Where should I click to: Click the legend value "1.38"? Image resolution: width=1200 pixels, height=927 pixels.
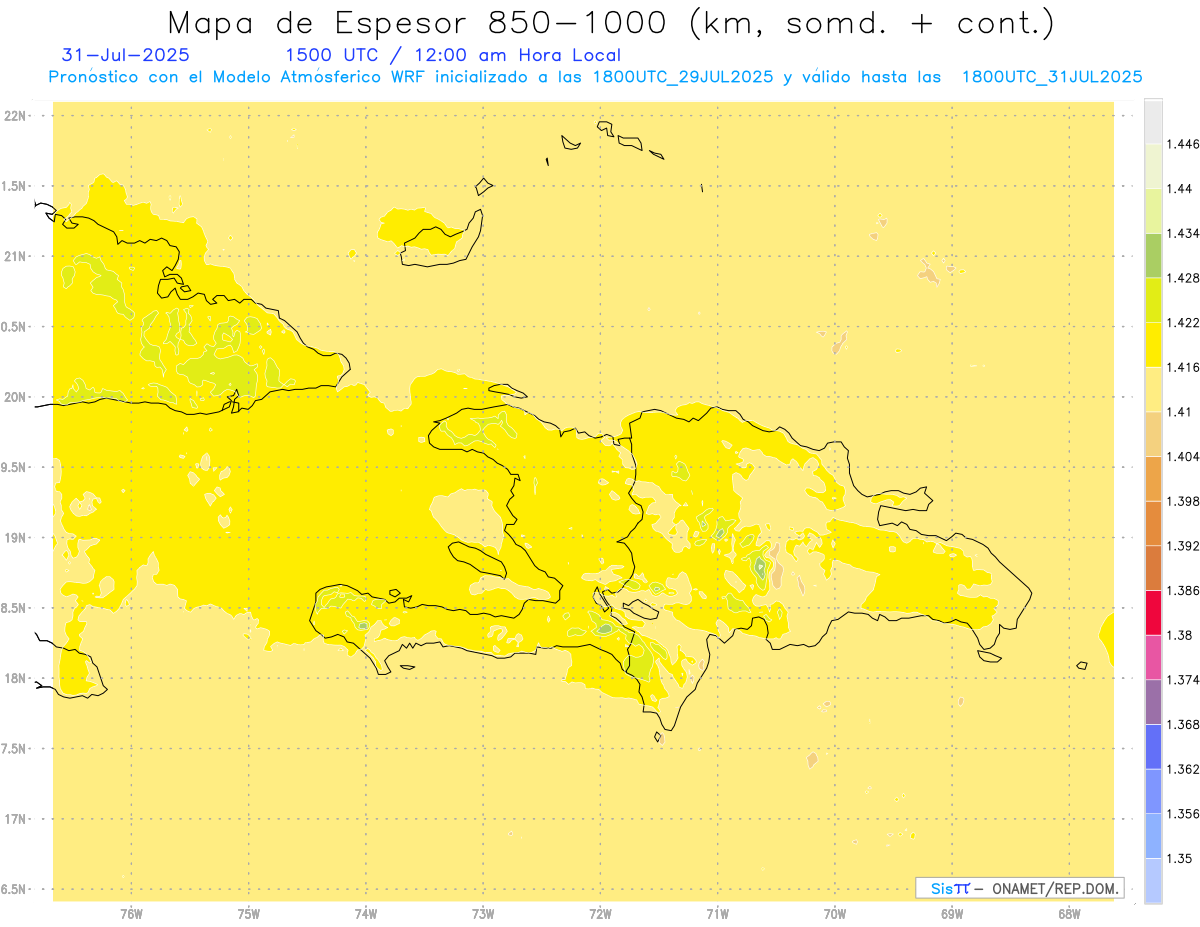[1180, 635]
